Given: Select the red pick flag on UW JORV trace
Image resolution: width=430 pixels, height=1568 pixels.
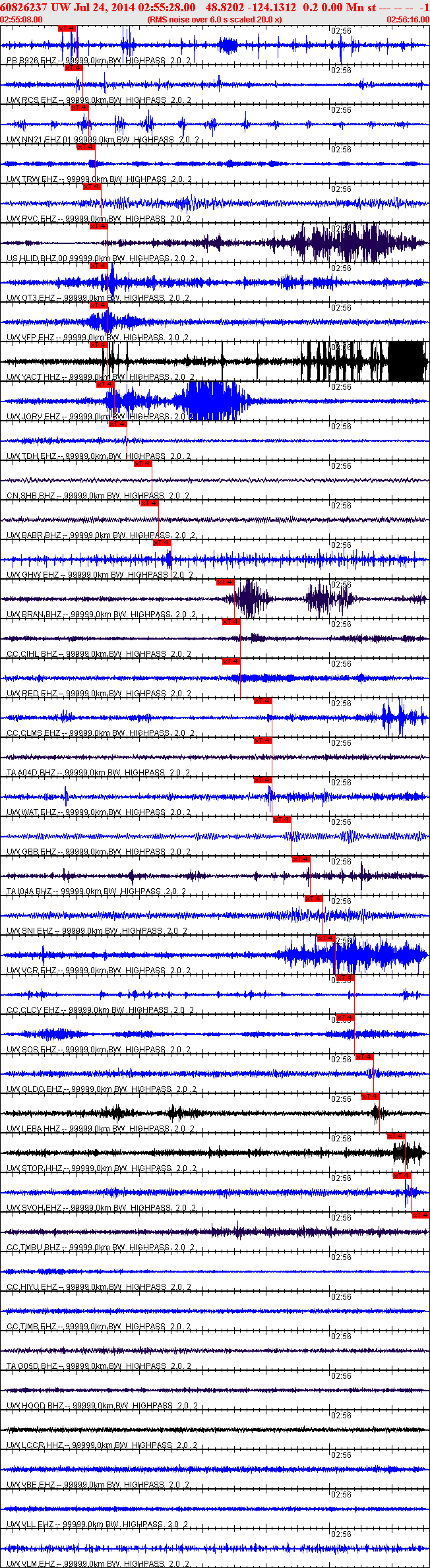Looking at the screenshot, I should pos(106,384).
